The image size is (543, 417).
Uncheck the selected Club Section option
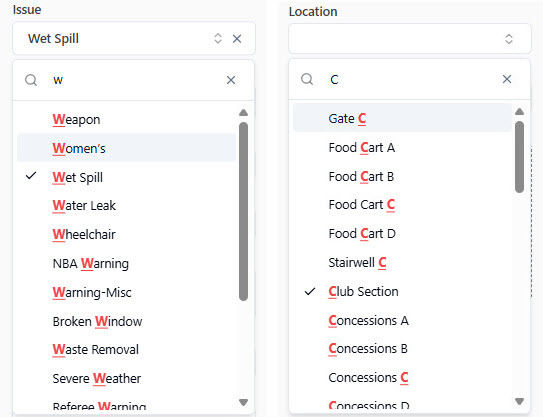coord(402,292)
